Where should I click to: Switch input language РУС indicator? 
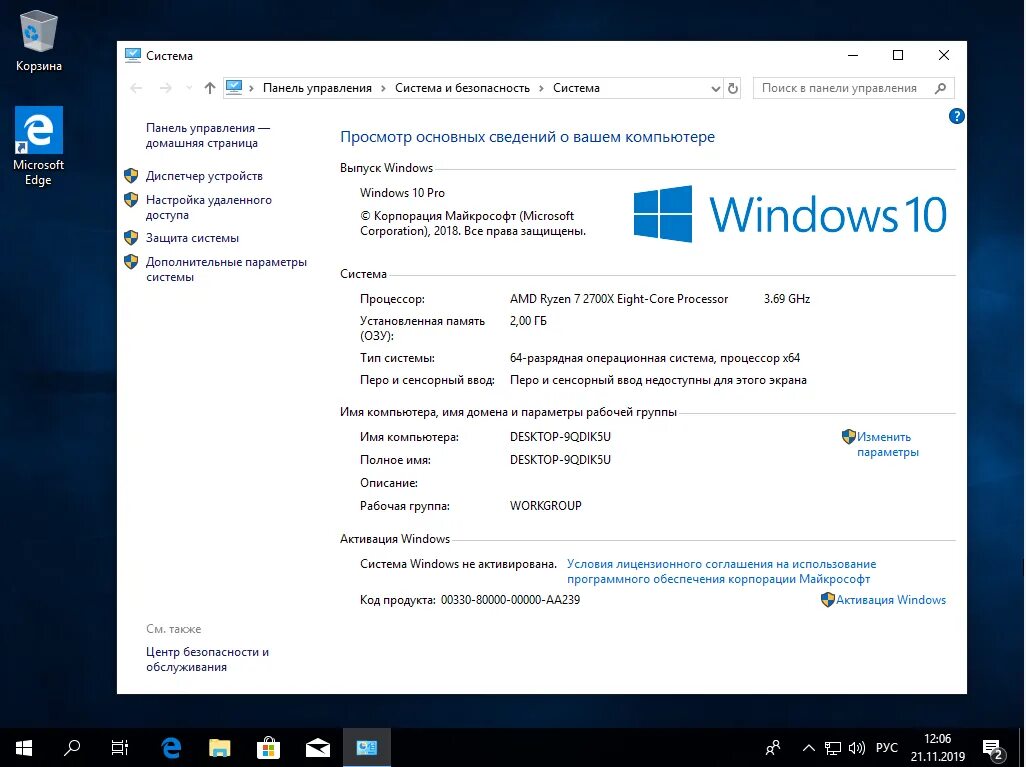coord(887,747)
